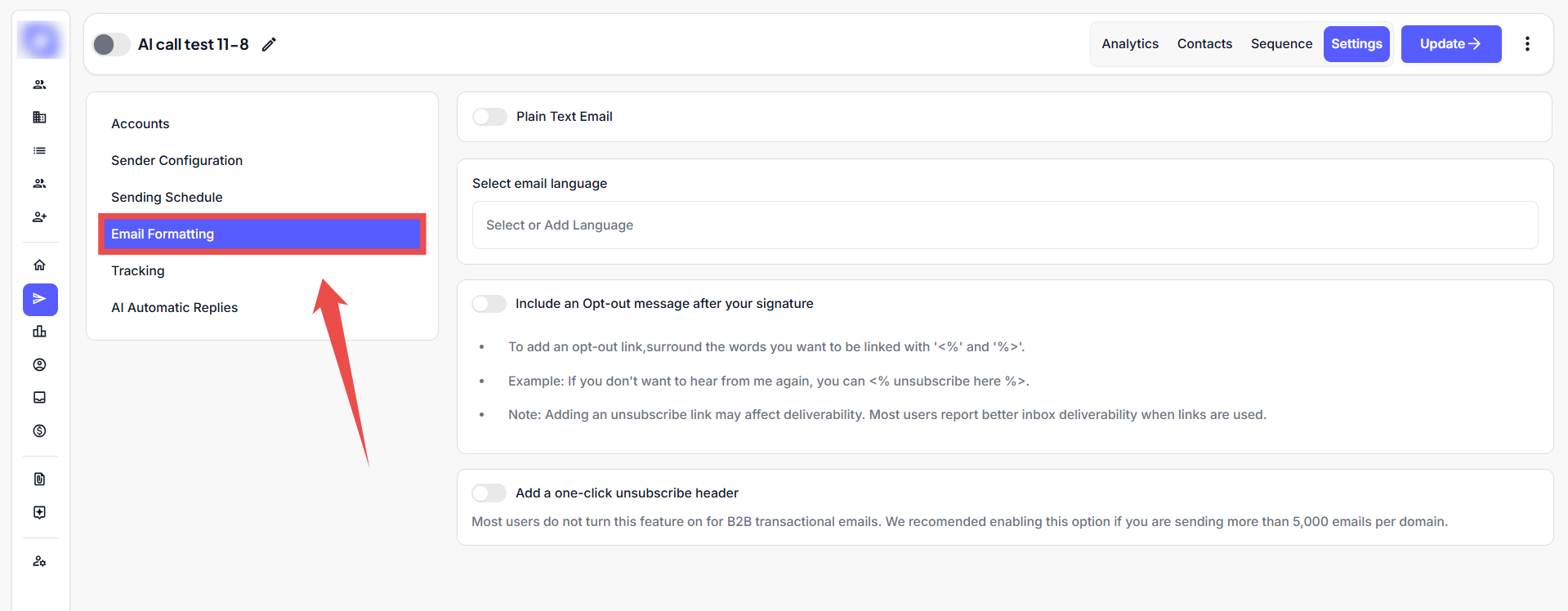Toggle the Opt-out message after signature switch

[x=489, y=304]
